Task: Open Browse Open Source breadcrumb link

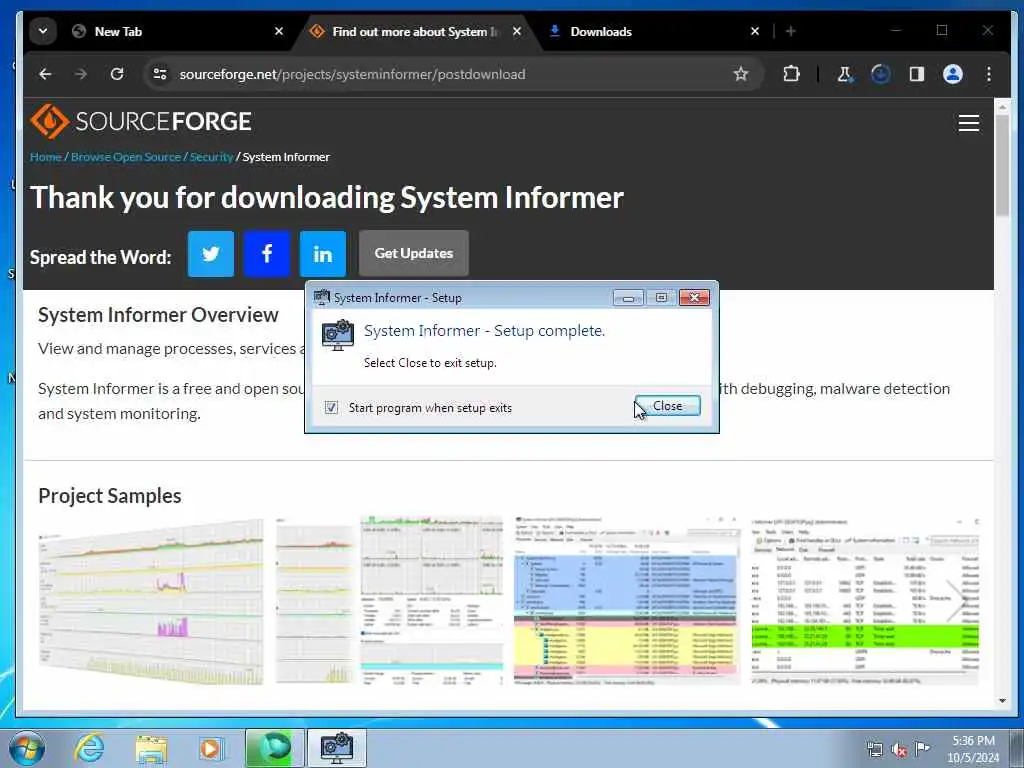Action: 125,157
